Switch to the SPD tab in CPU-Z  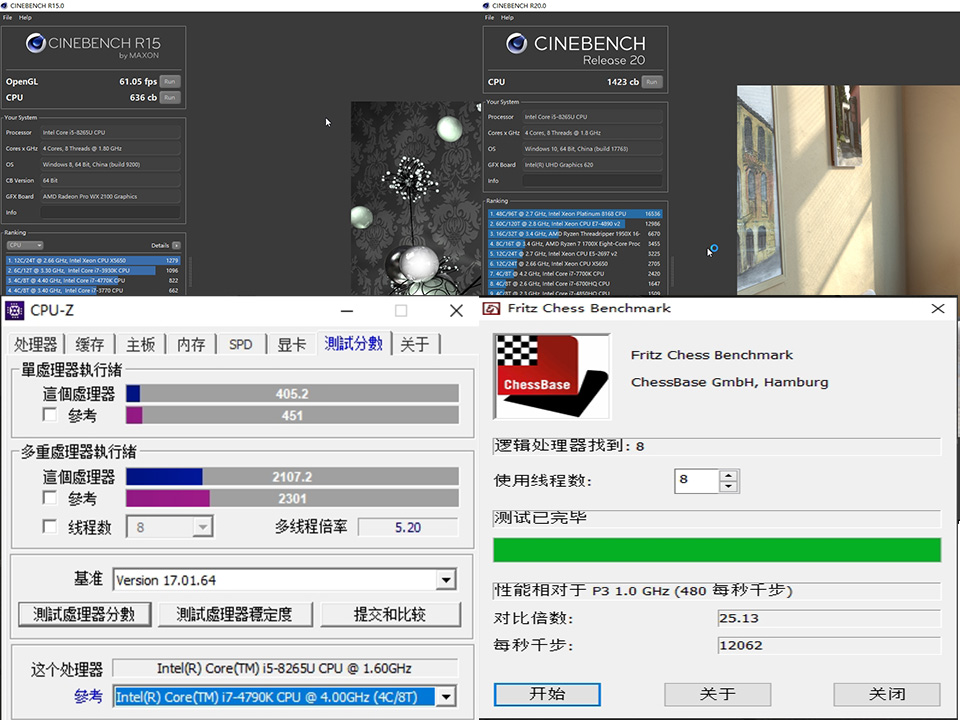(240, 344)
